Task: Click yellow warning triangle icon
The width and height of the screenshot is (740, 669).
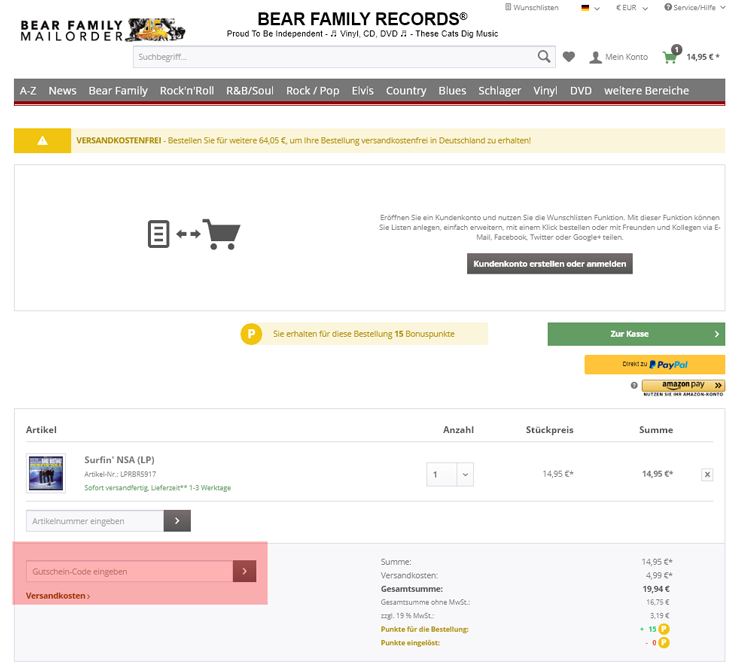Action: click(42, 141)
